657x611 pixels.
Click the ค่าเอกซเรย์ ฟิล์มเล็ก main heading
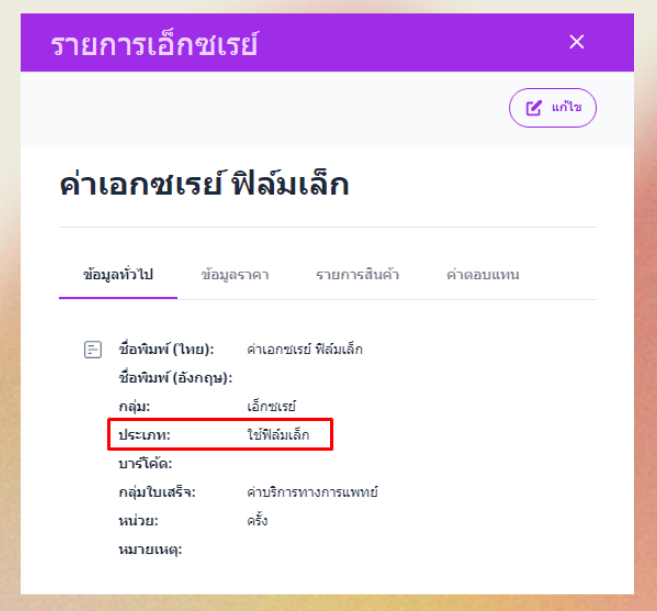click(x=204, y=185)
